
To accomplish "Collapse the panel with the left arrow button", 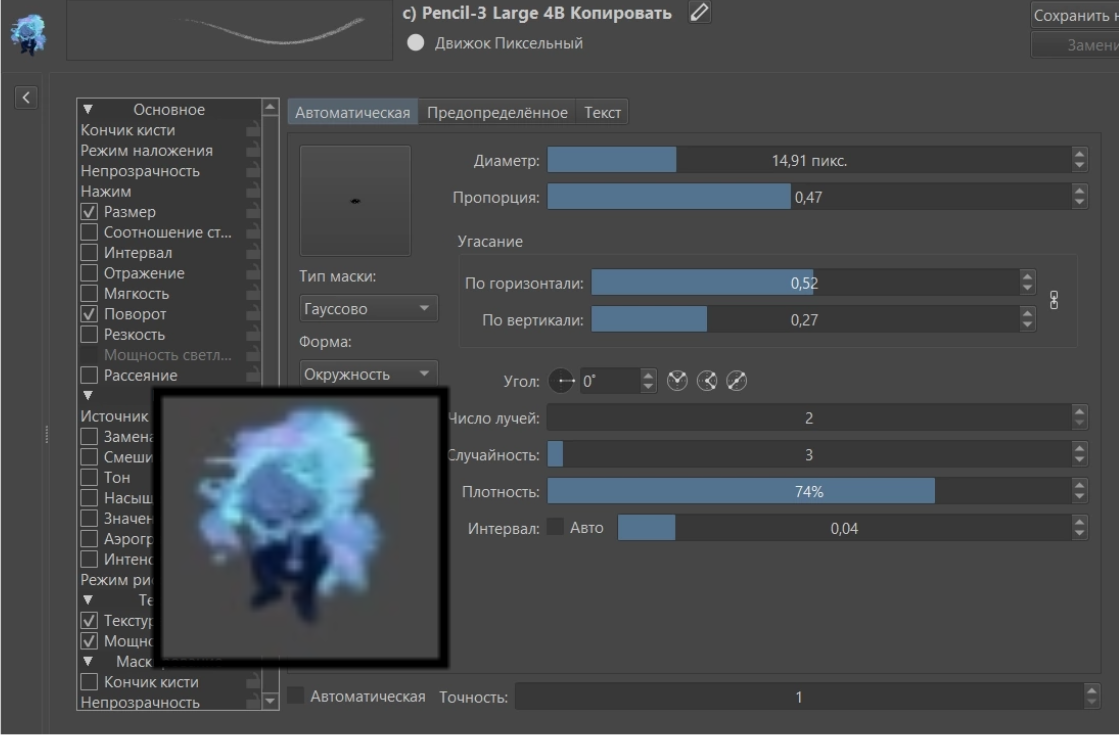I will pos(26,98).
